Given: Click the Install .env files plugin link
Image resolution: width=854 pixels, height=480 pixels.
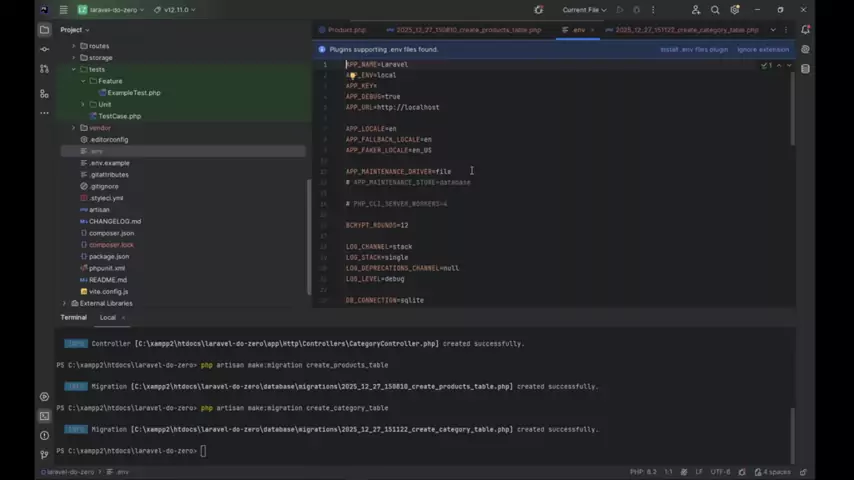Looking at the screenshot, I should tap(694, 49).
